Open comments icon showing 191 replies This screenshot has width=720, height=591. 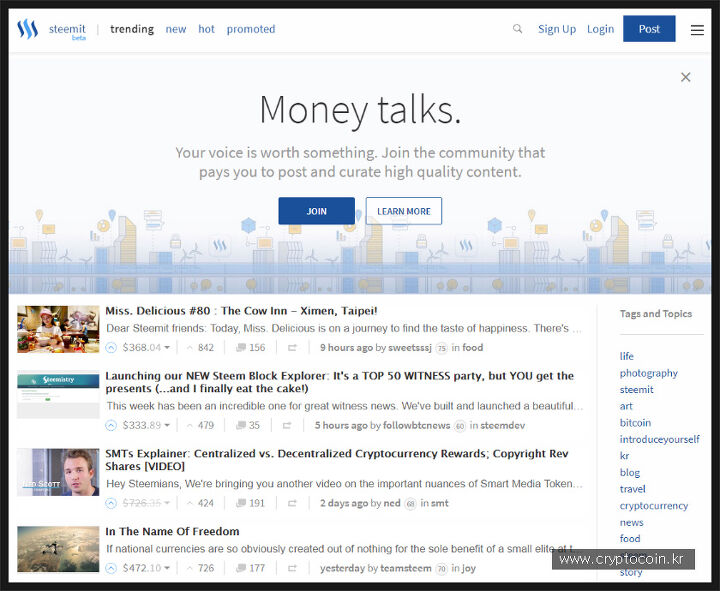(241, 503)
